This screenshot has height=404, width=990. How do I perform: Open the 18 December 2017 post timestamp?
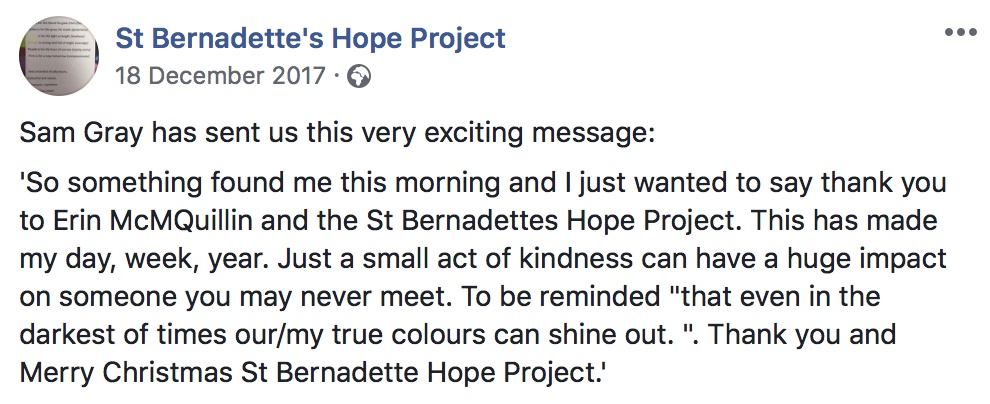(220, 77)
